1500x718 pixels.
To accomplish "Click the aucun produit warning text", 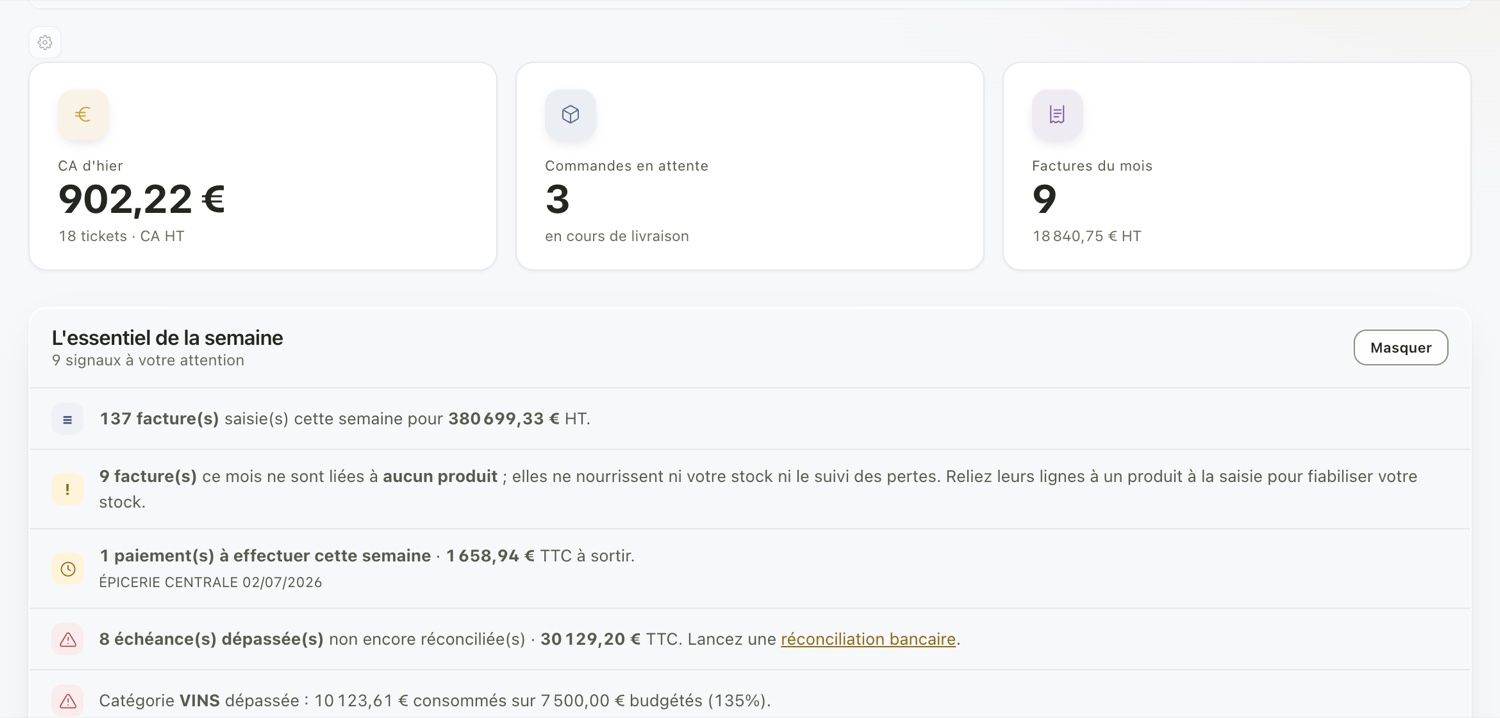I will [x=440, y=477].
